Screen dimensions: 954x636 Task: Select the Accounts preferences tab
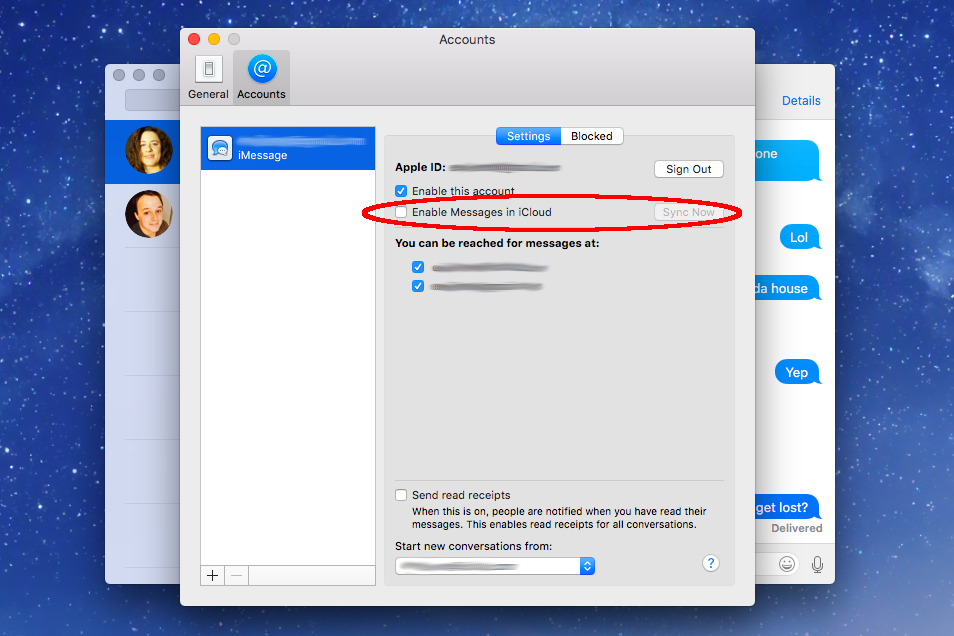262,77
